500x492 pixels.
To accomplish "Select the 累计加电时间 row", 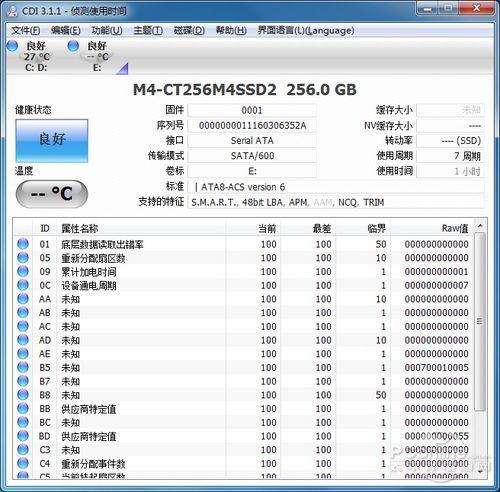I will [x=244, y=271].
